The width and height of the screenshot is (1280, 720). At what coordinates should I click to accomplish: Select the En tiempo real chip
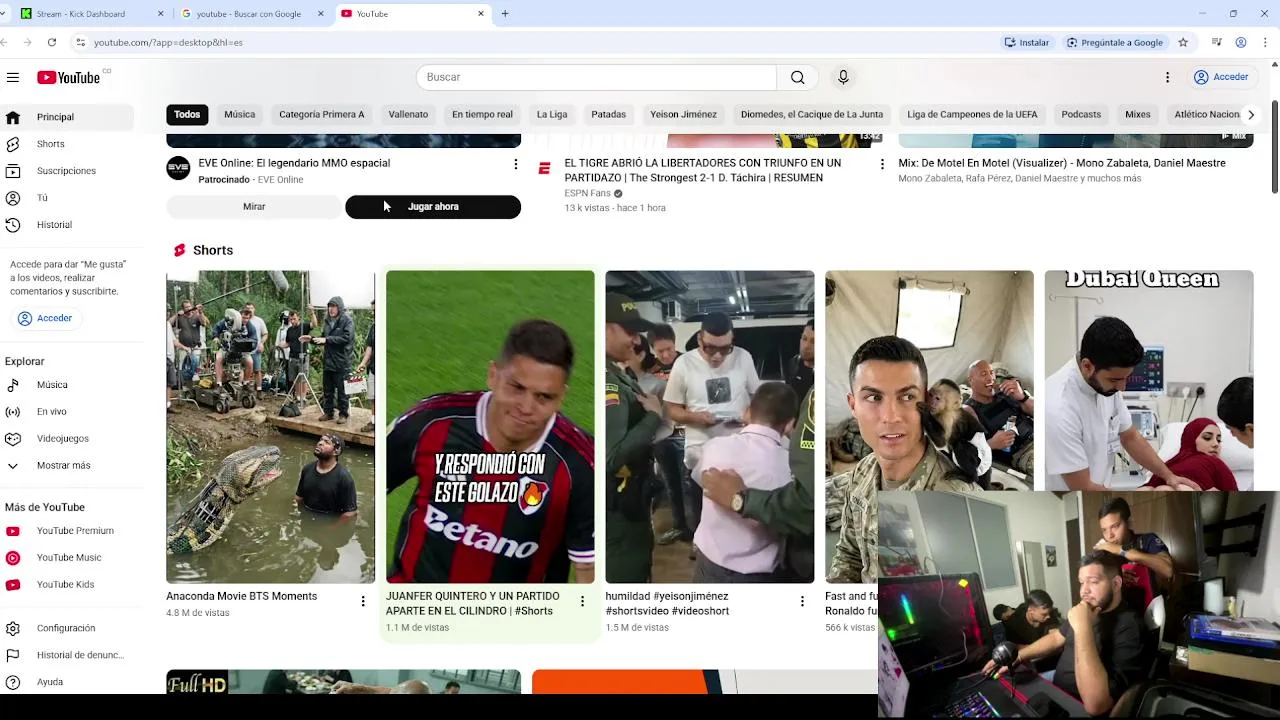point(482,115)
